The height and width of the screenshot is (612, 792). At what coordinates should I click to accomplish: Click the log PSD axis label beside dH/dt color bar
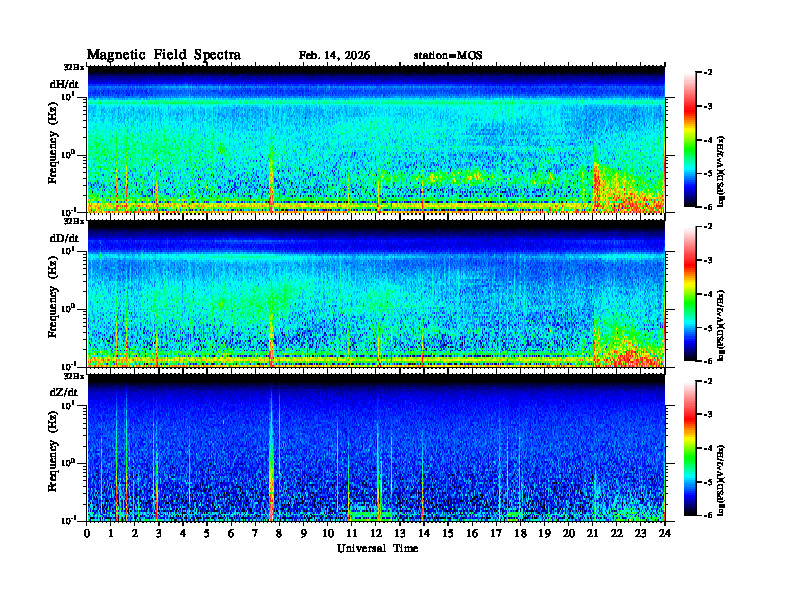coord(721,171)
